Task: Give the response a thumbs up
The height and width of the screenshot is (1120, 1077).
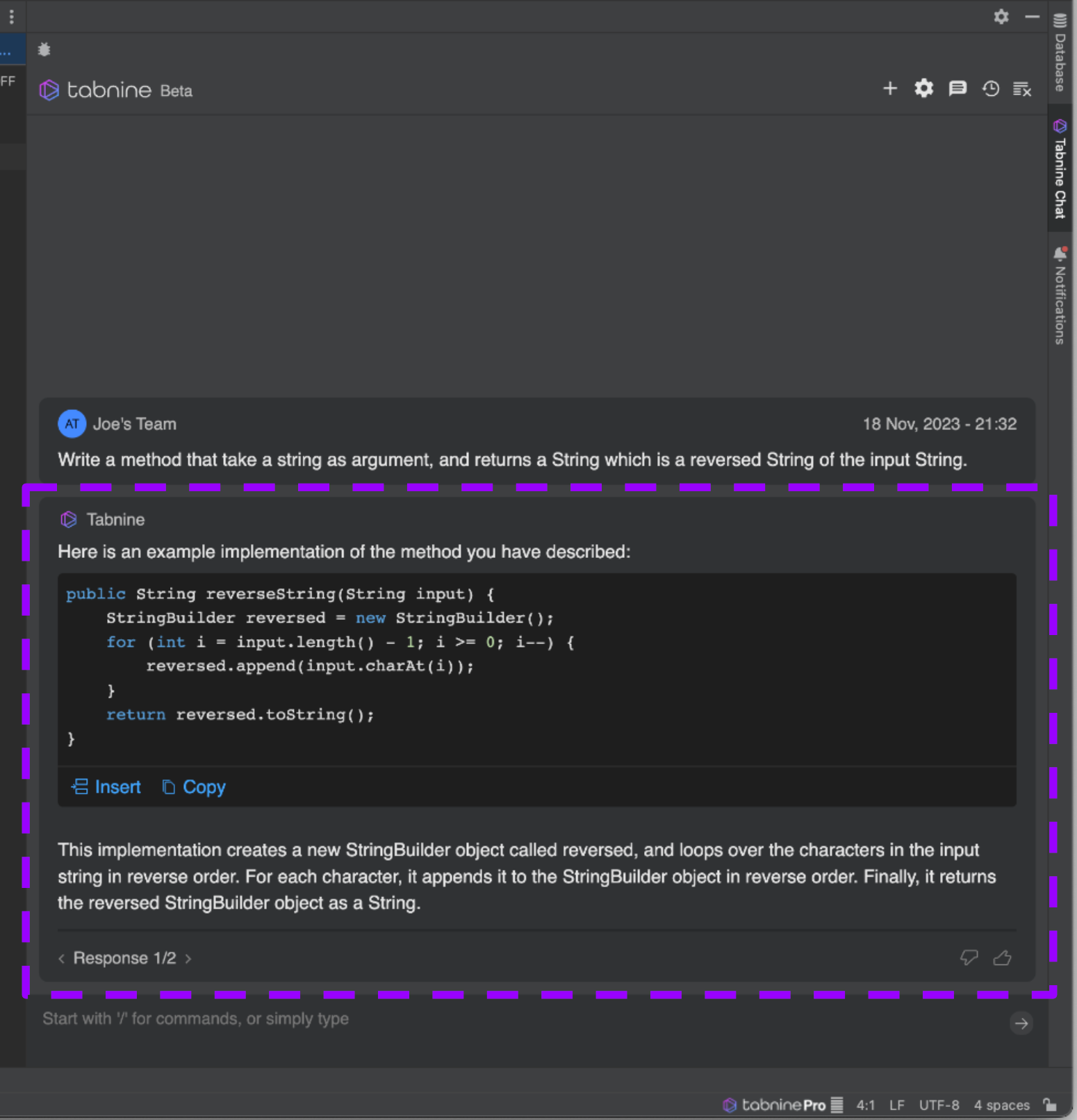Action: 1002,958
